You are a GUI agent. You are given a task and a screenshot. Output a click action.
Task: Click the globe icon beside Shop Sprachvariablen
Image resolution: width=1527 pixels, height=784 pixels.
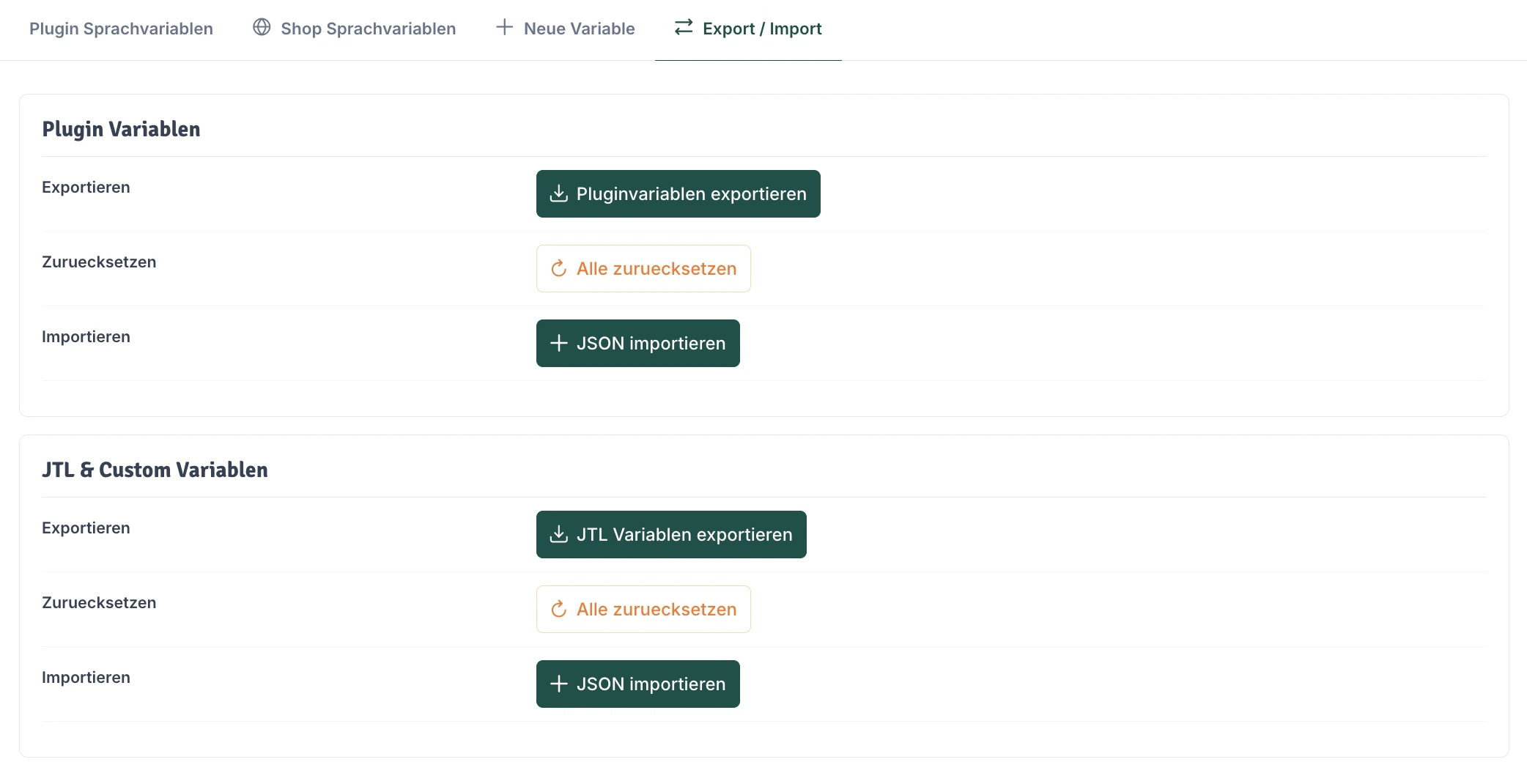(x=262, y=27)
